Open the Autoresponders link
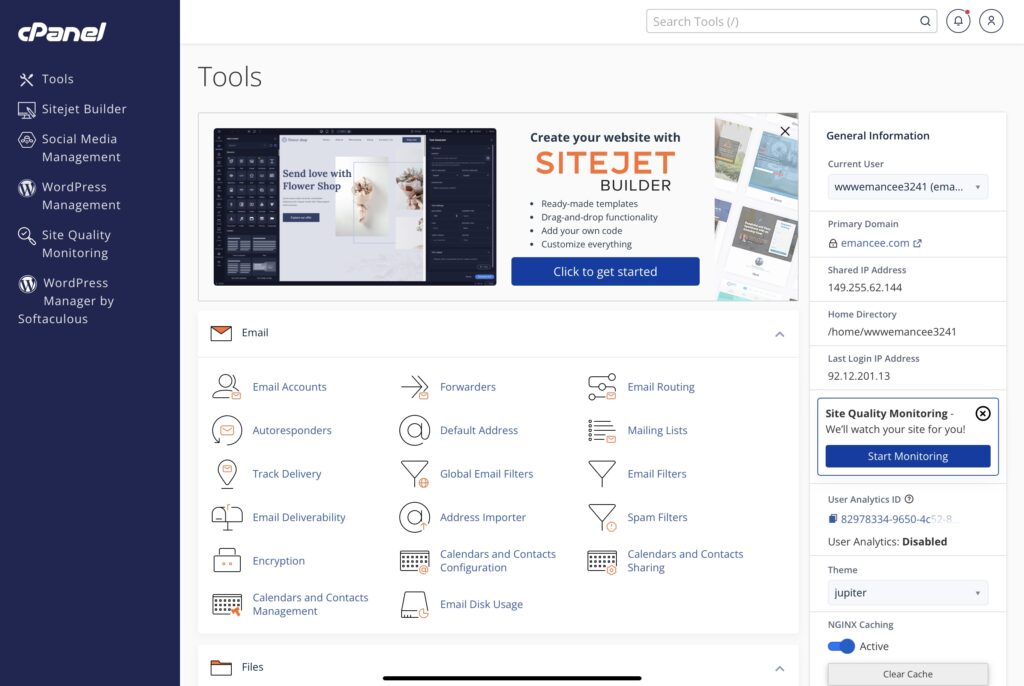This screenshot has height=686, width=1024. pyautogui.click(x=292, y=431)
